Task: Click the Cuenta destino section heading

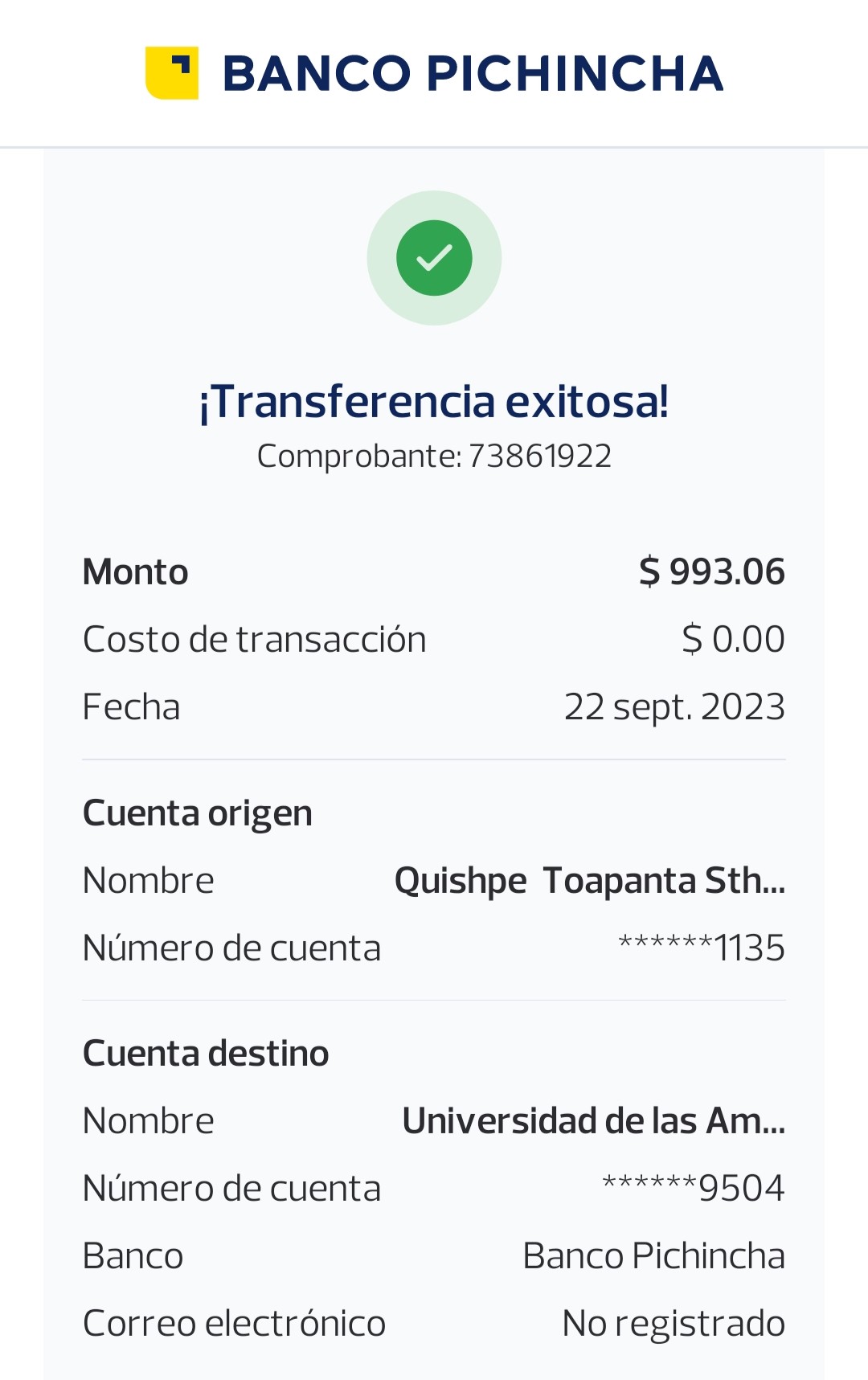Action: point(206,1054)
